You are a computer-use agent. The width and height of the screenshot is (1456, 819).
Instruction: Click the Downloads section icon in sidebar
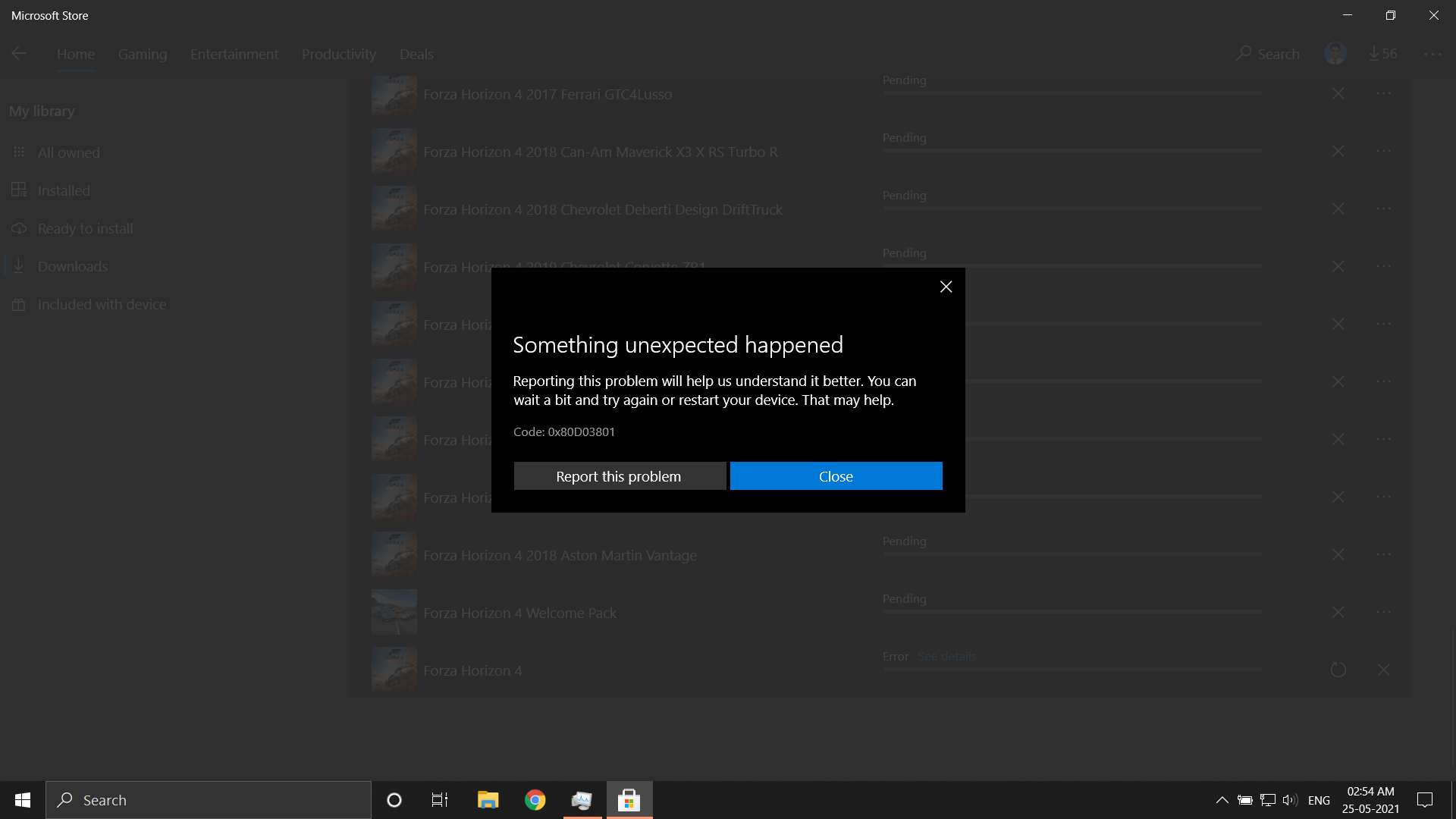18,266
